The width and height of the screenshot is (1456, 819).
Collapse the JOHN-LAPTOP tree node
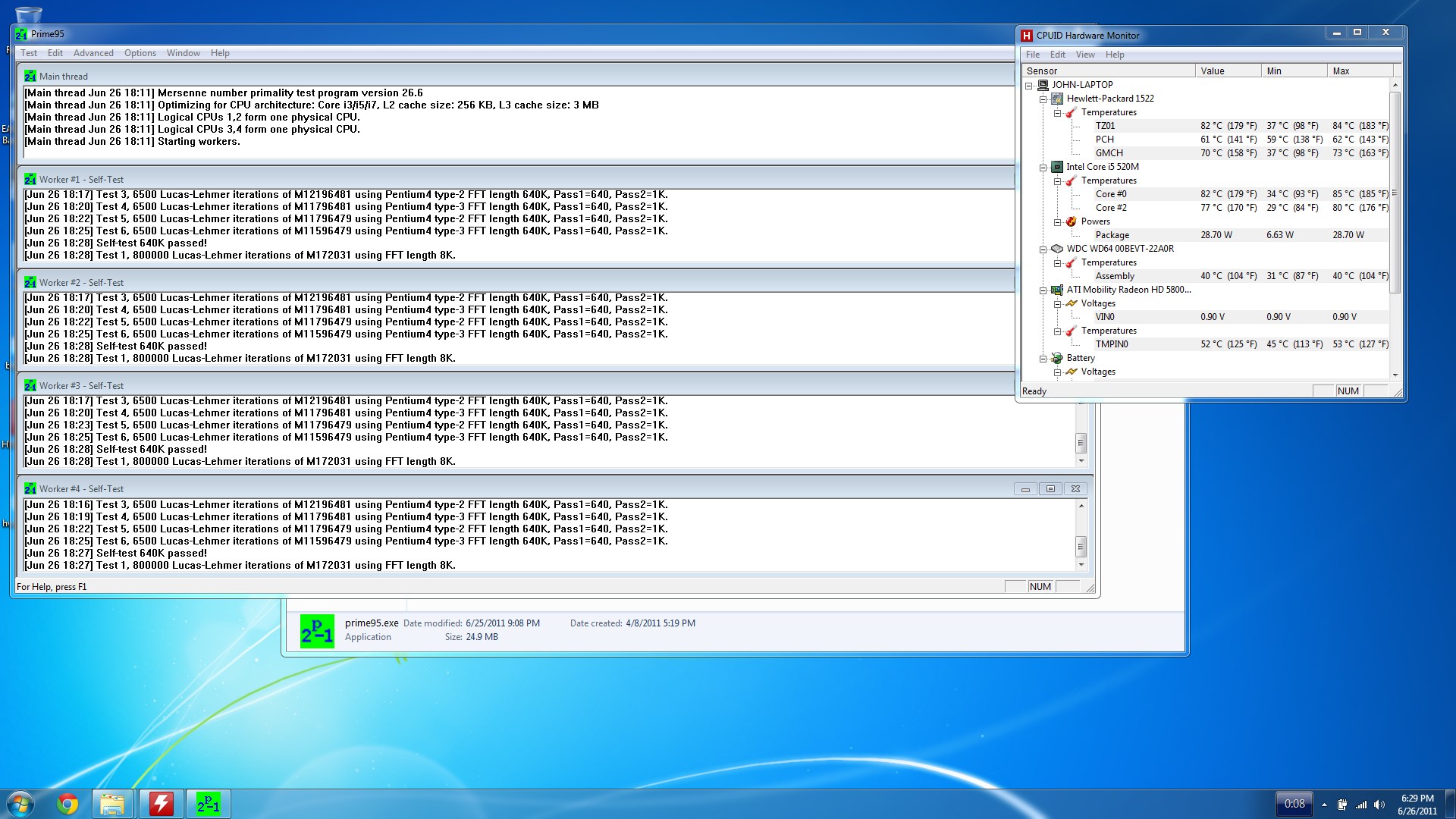click(1029, 86)
